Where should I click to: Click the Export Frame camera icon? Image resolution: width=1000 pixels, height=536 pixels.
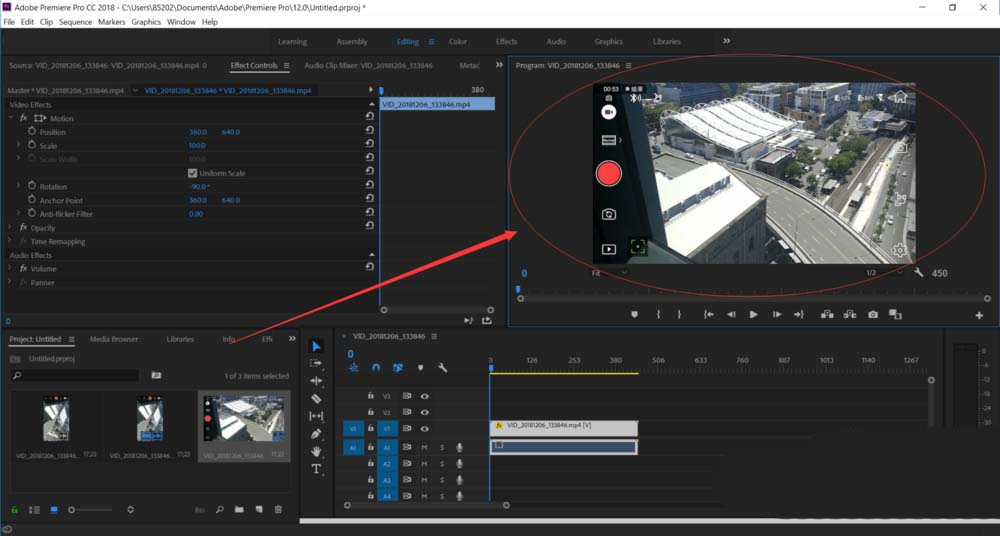[873, 314]
